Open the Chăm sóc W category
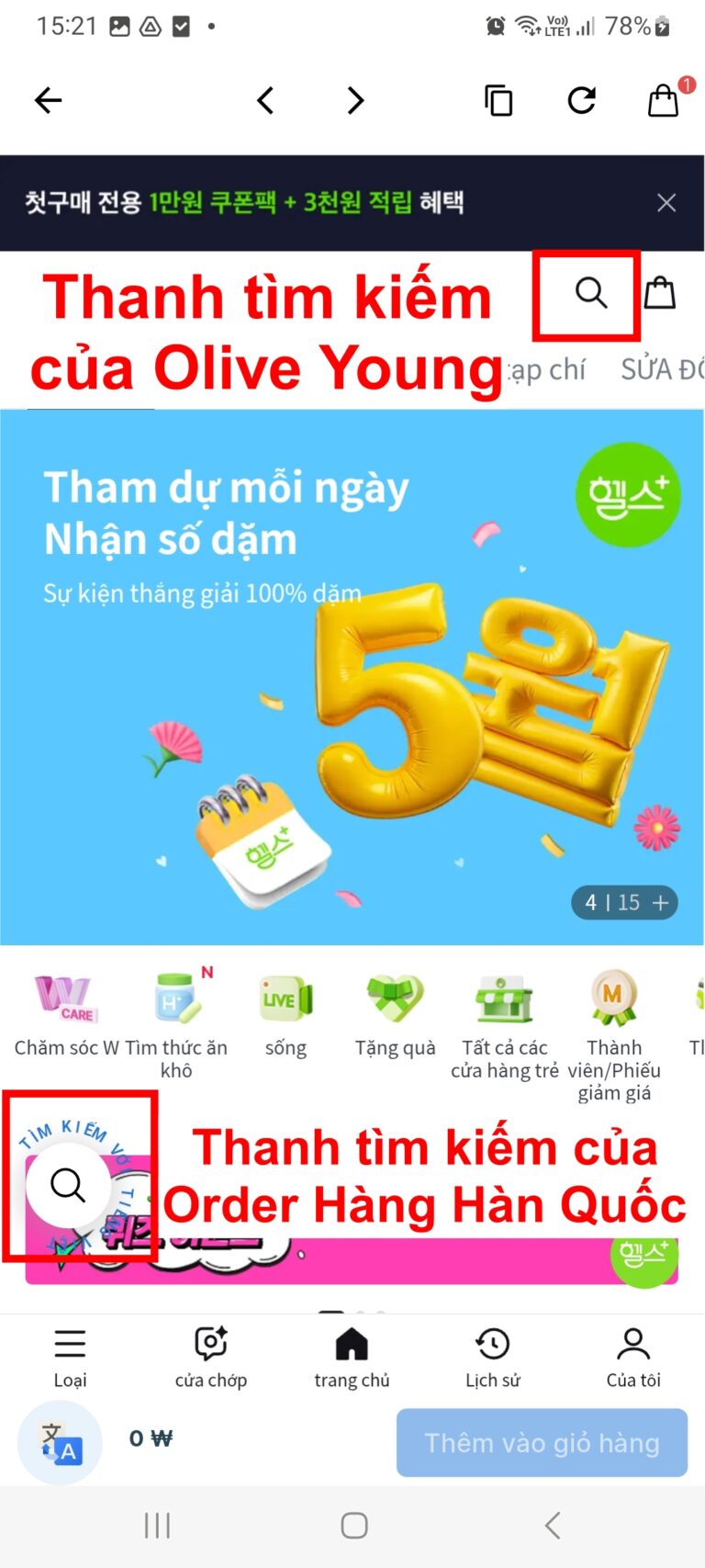Image resolution: width=705 pixels, height=1568 pixels. point(66,1015)
